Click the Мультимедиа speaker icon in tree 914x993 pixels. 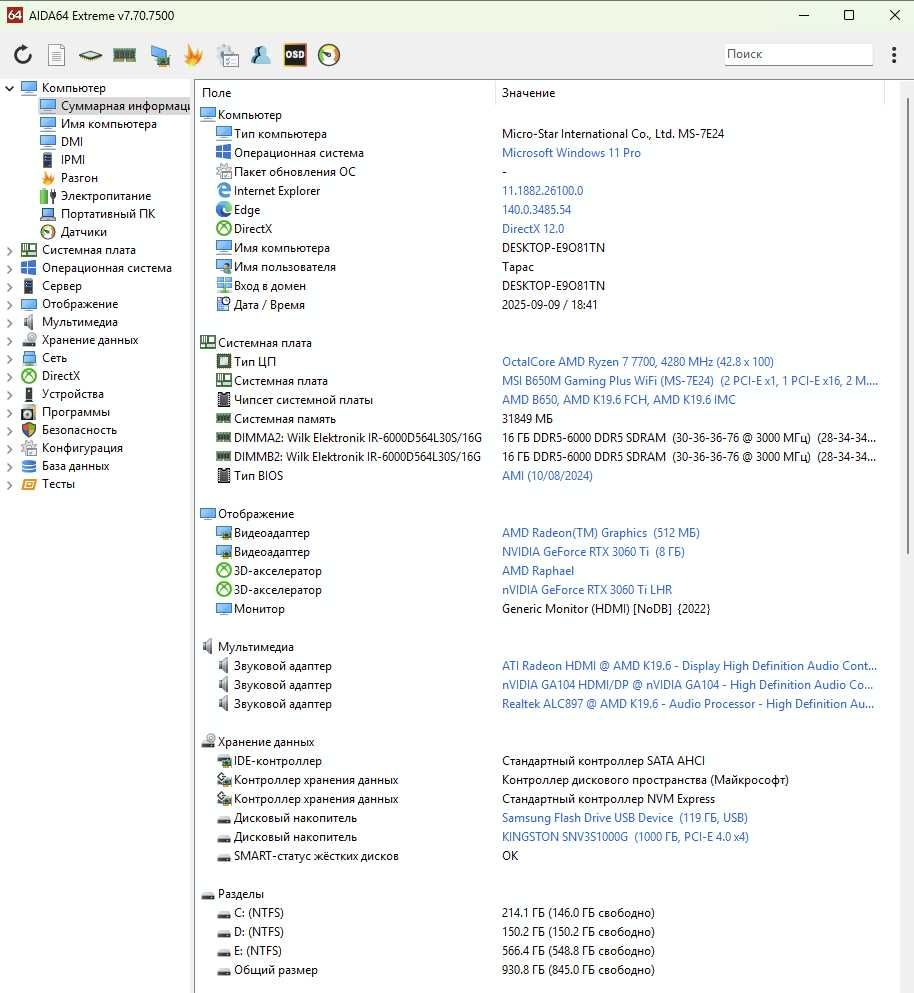pos(29,322)
